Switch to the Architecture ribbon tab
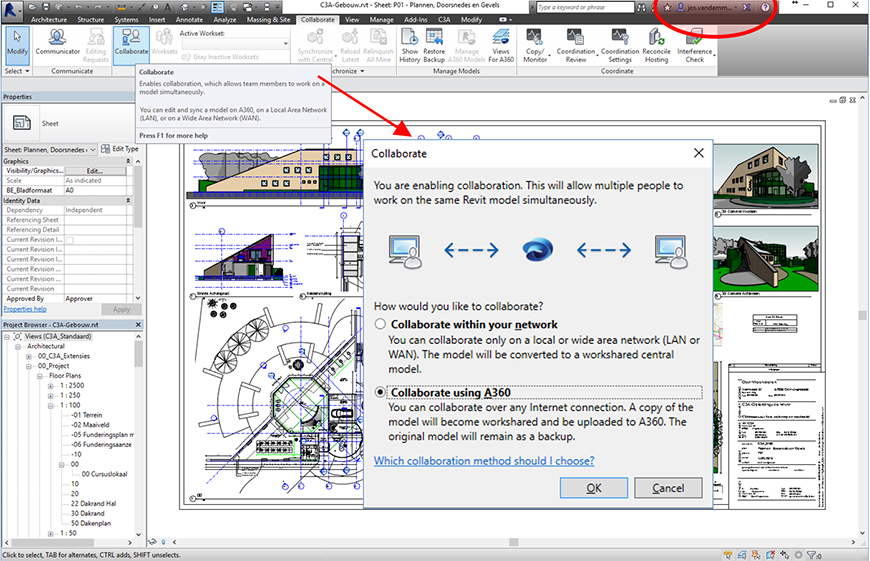Viewport: 870px width, 561px height. click(x=49, y=19)
